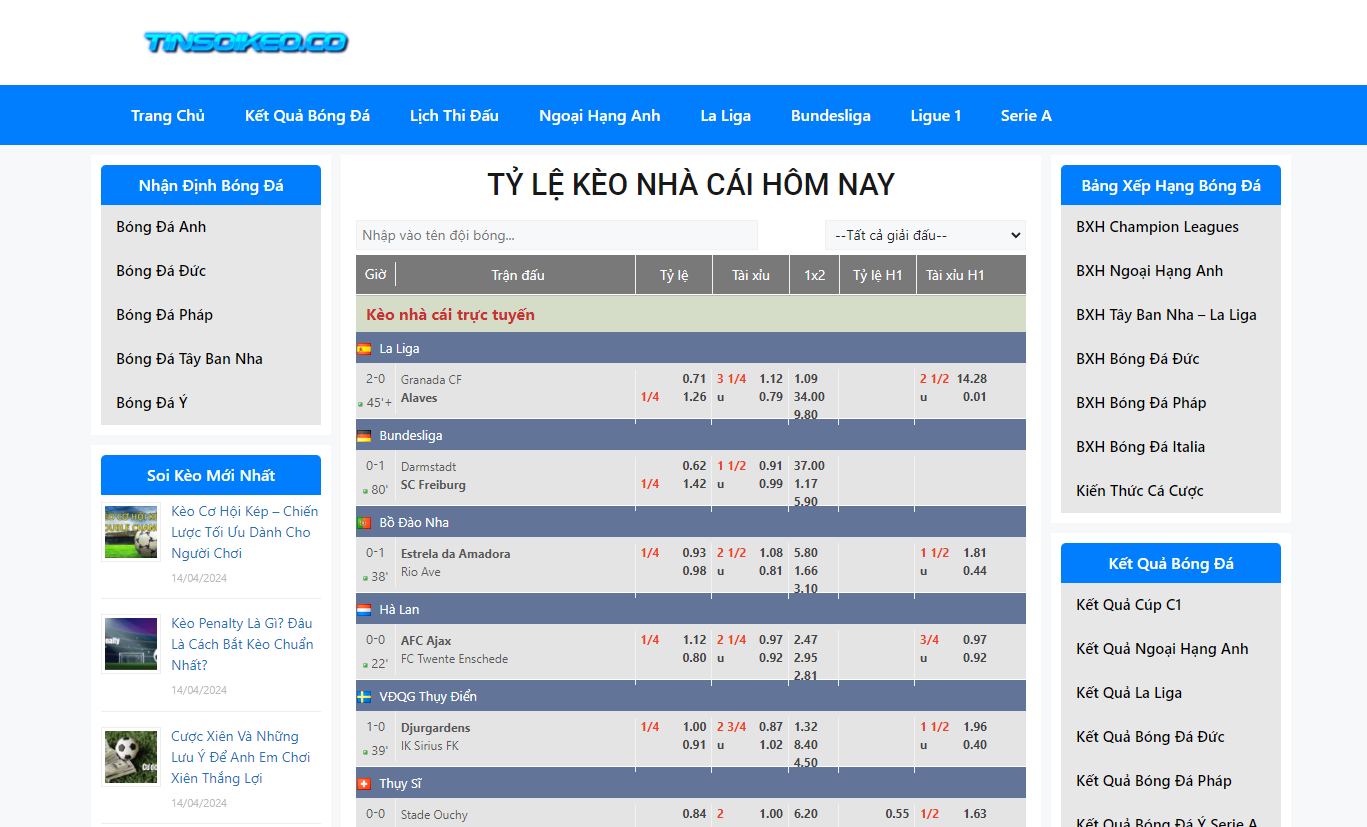The height and width of the screenshot is (827, 1367).
Task: Click the Tinsoikeo.co site logo
Action: click(x=246, y=42)
